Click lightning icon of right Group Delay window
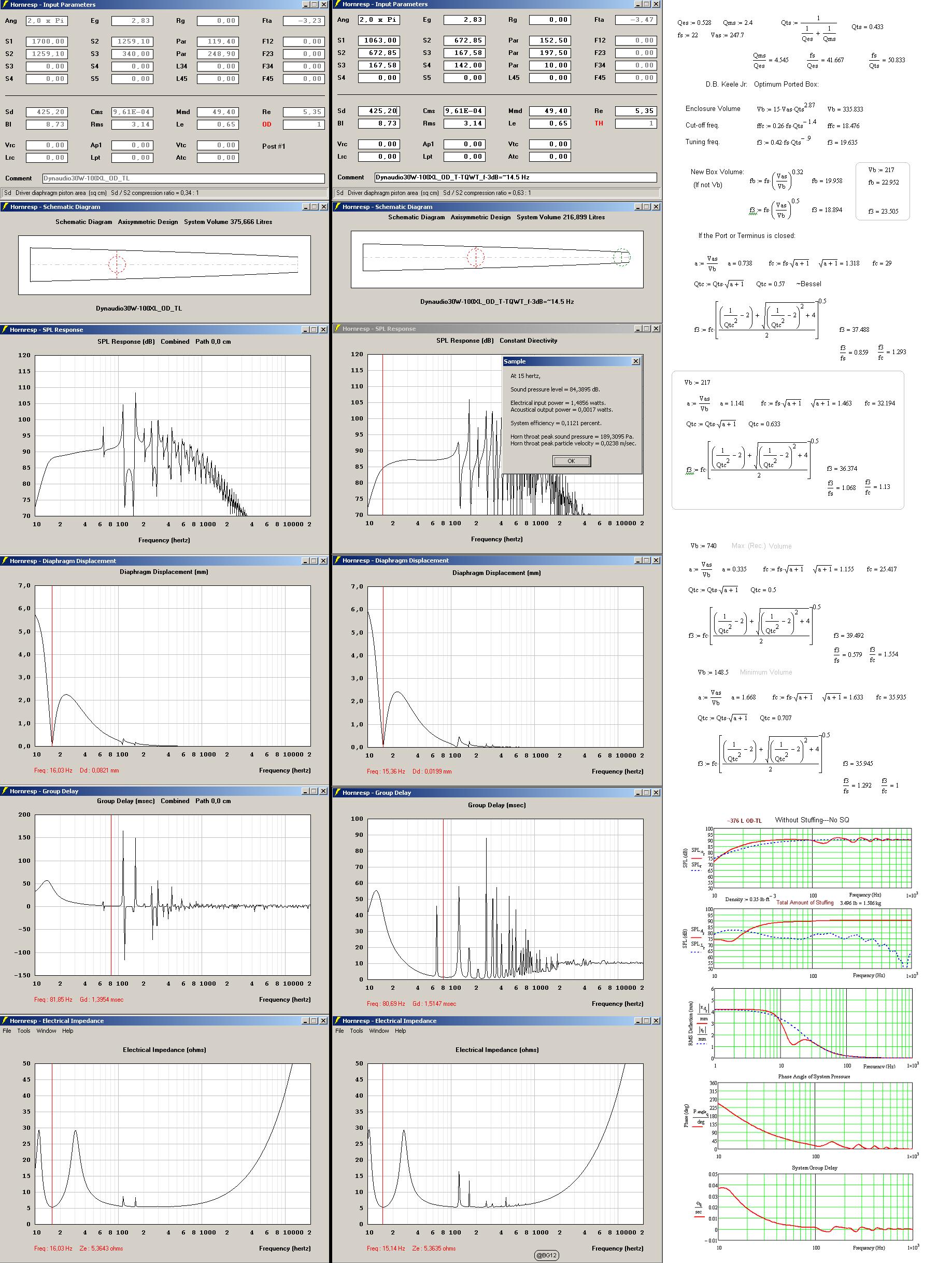The width and height of the screenshot is (952, 1263). [337, 793]
